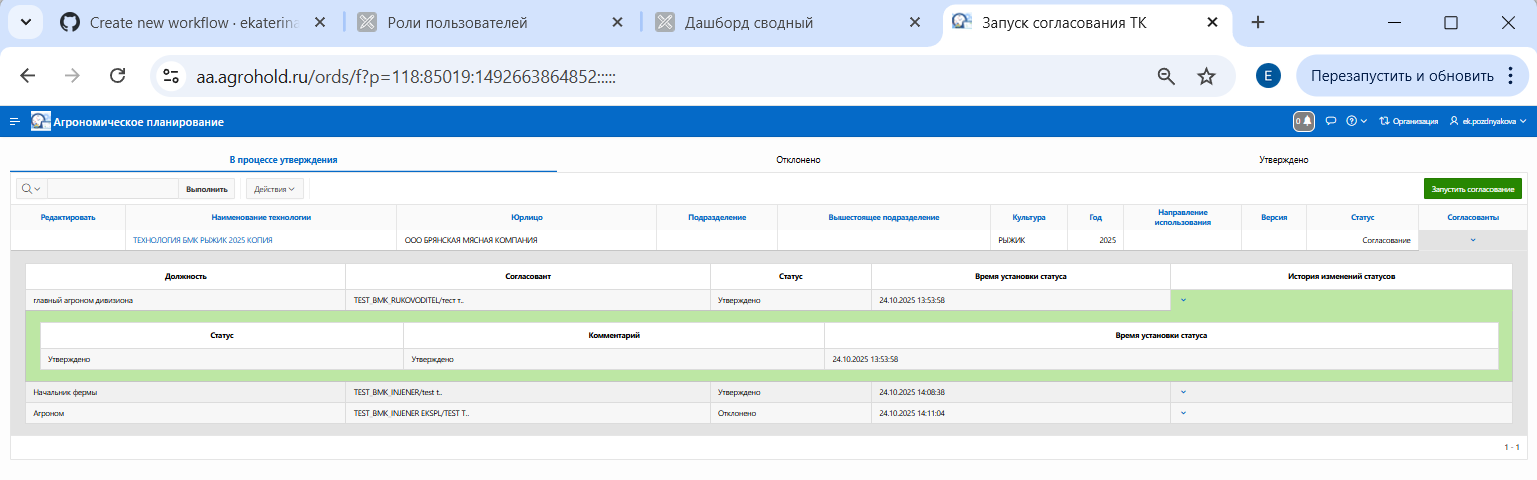Open the notifications bell icon
The image size is (1537, 480).
pos(1304,121)
